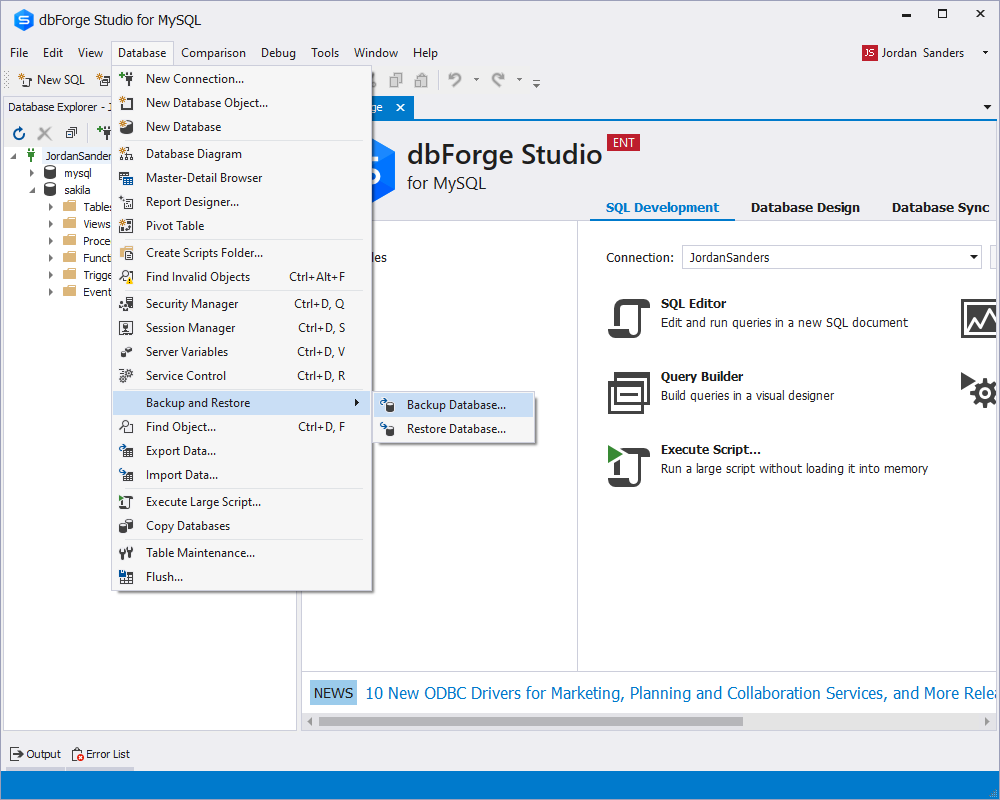
Task: Click the SQL Editor large icon
Action: click(x=628, y=318)
